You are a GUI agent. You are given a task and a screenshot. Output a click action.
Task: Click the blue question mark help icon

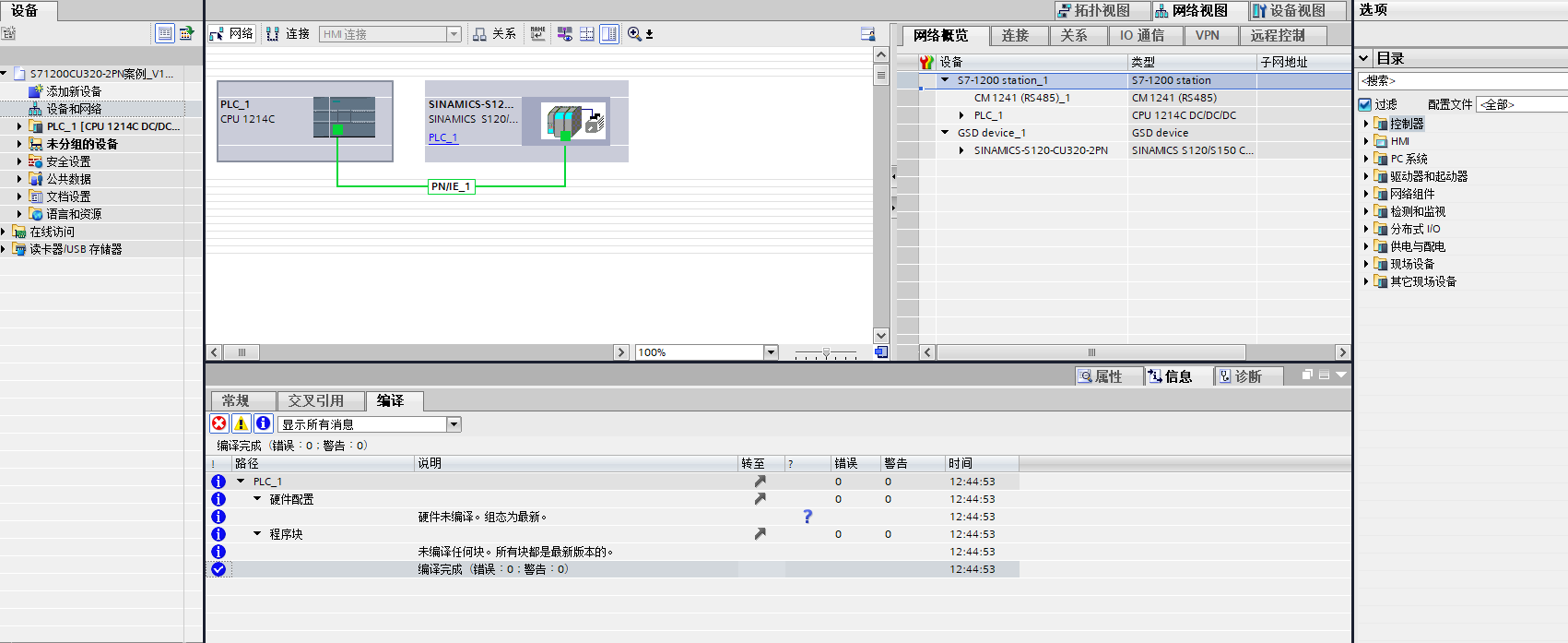click(x=808, y=517)
